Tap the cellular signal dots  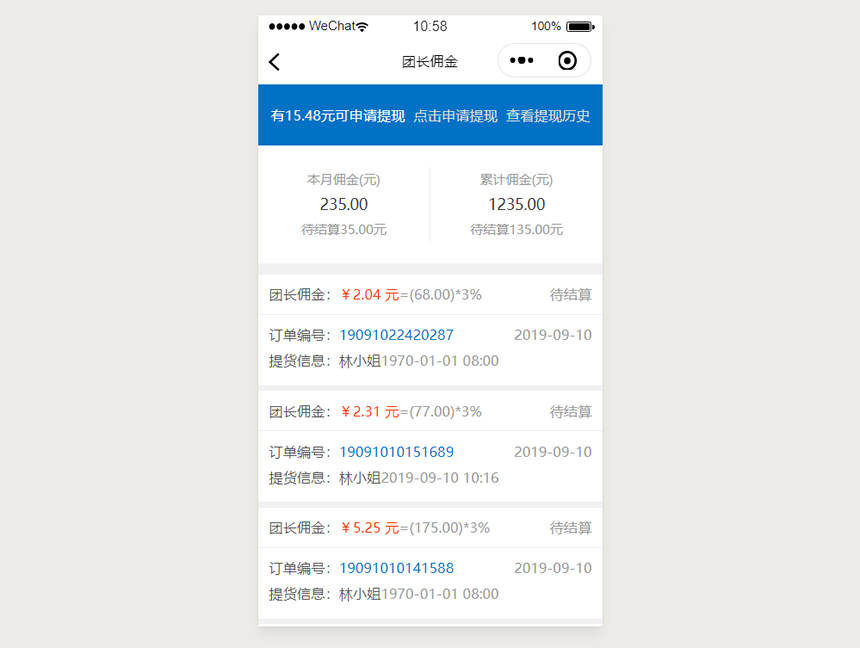287,26
